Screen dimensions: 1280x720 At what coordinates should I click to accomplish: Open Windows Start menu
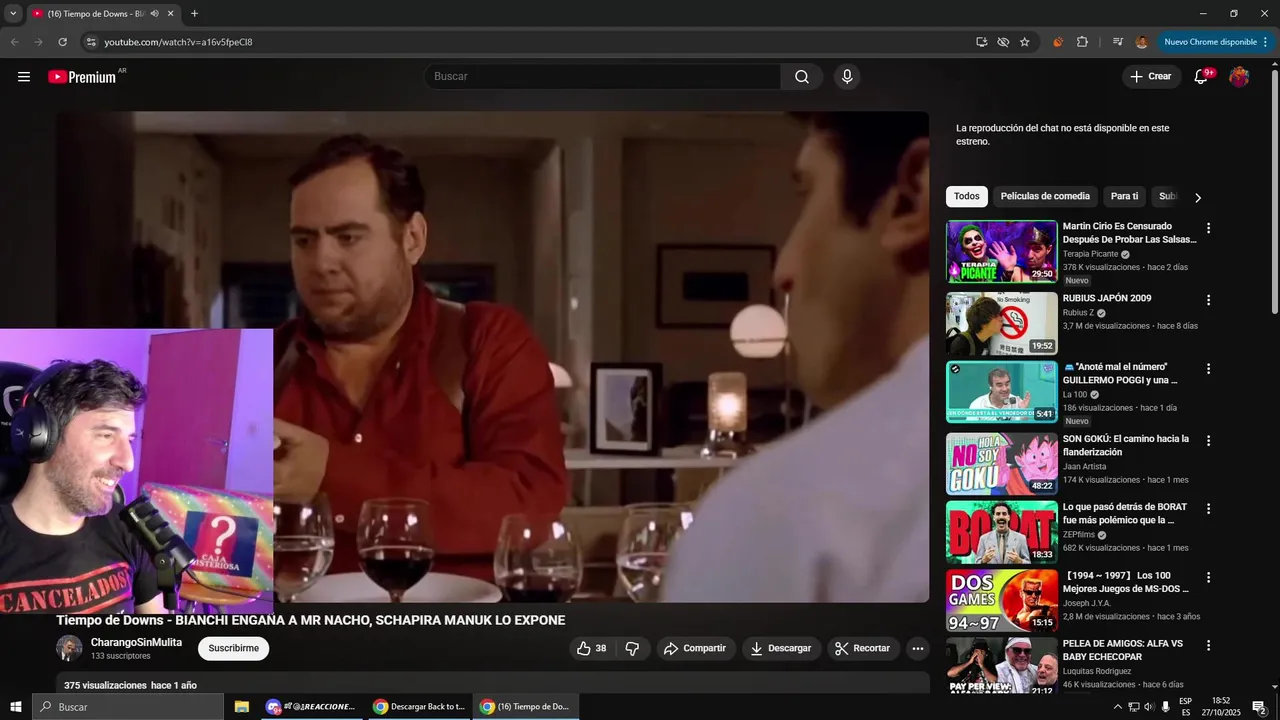click(x=16, y=707)
